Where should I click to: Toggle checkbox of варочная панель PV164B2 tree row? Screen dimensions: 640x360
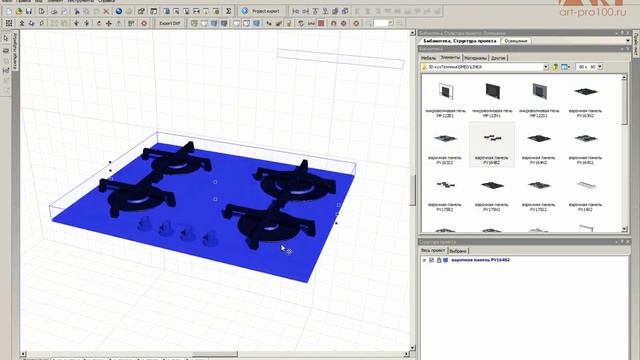[x=431, y=260]
